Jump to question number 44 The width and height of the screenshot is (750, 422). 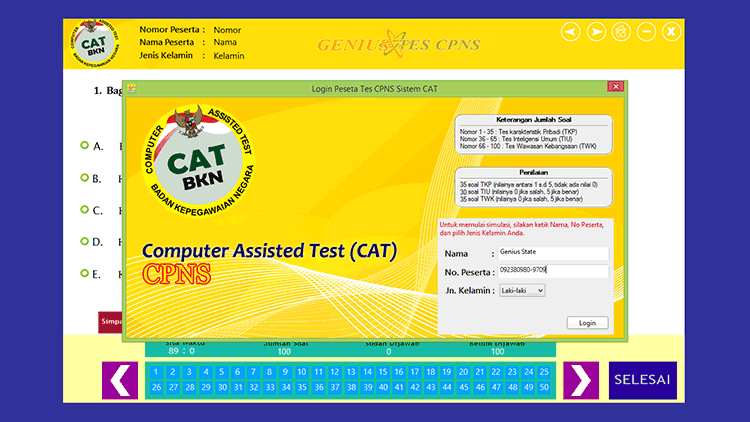pyautogui.click(x=447, y=388)
